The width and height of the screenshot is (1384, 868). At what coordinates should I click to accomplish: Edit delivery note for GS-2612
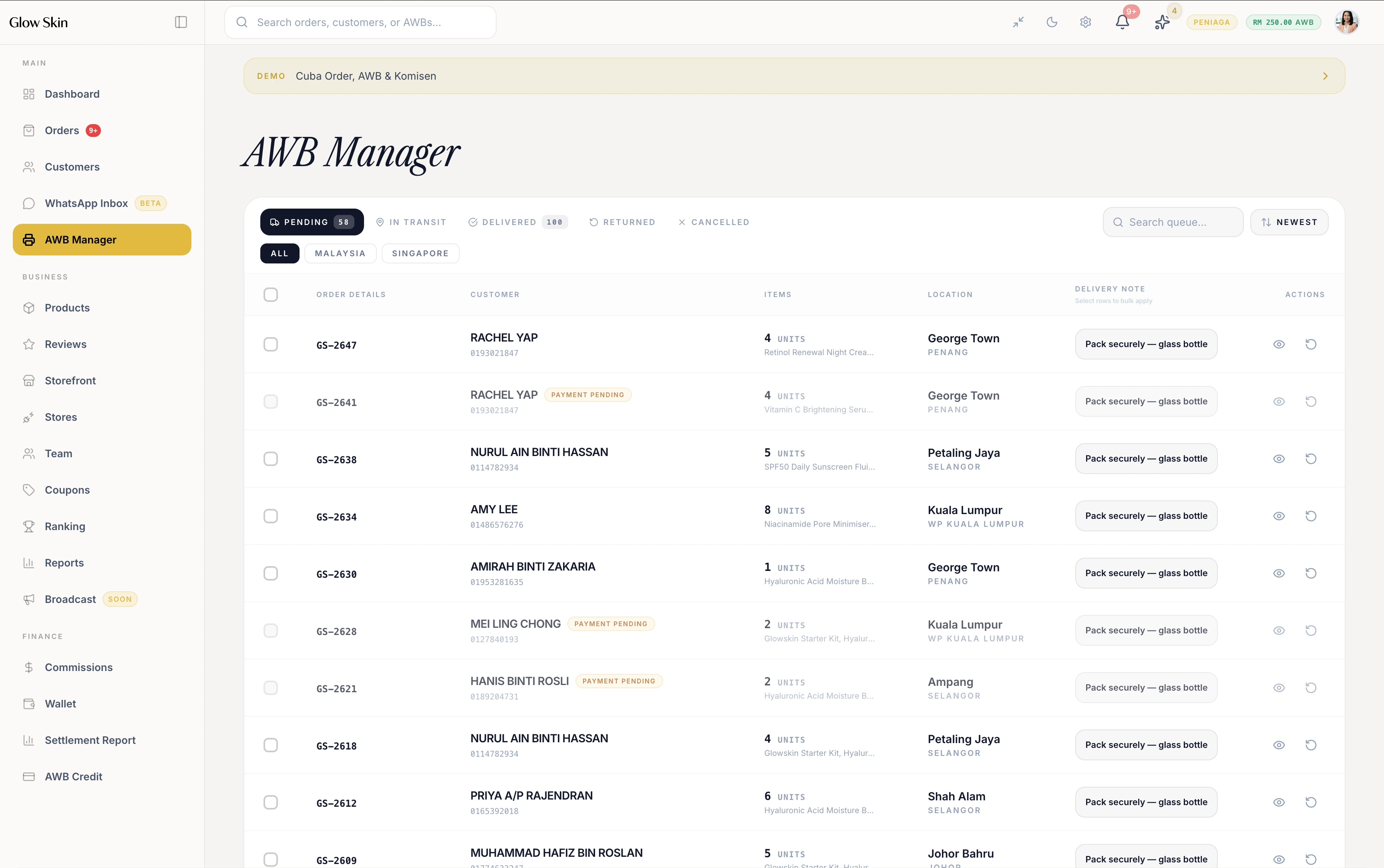(1147, 803)
